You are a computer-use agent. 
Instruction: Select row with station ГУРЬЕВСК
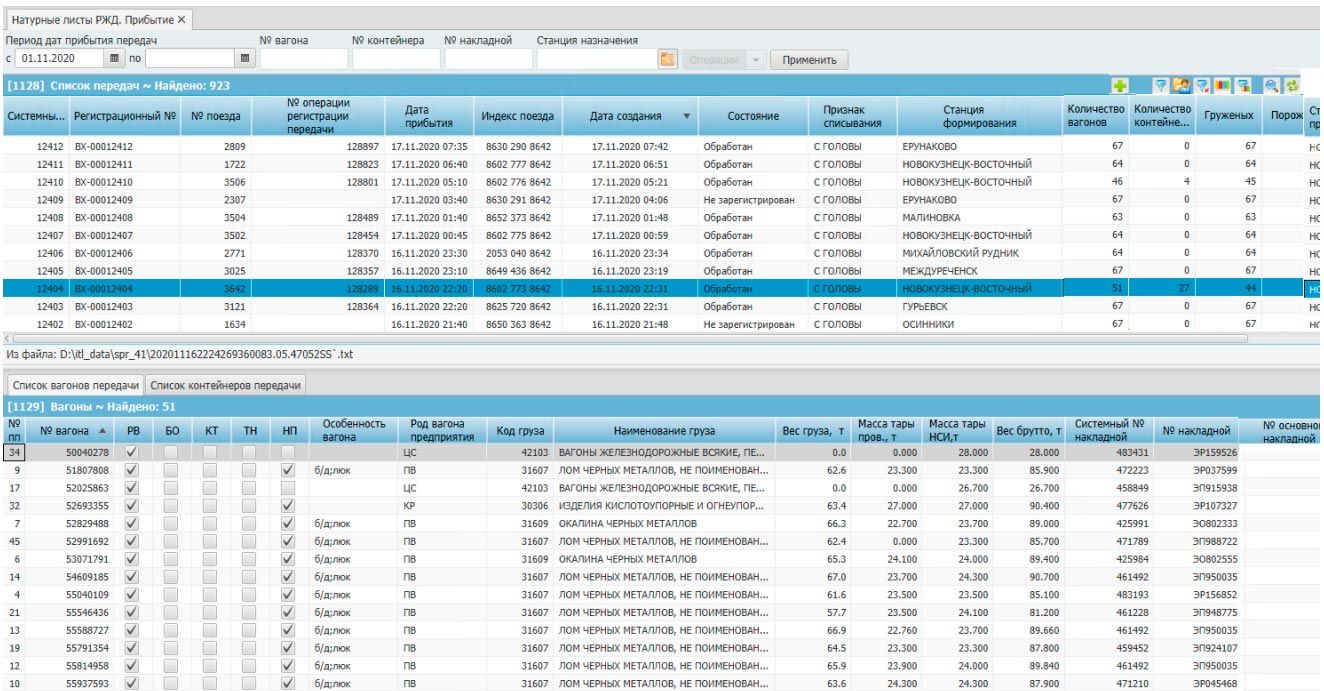(662, 307)
